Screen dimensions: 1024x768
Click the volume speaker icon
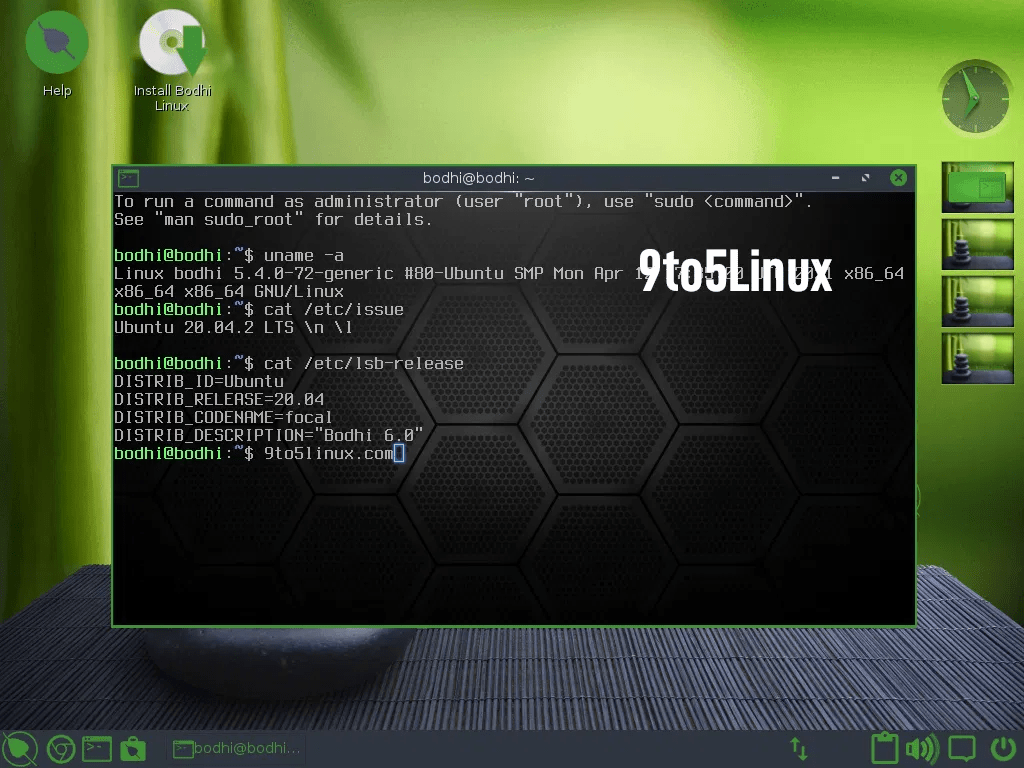pyautogui.click(x=921, y=748)
